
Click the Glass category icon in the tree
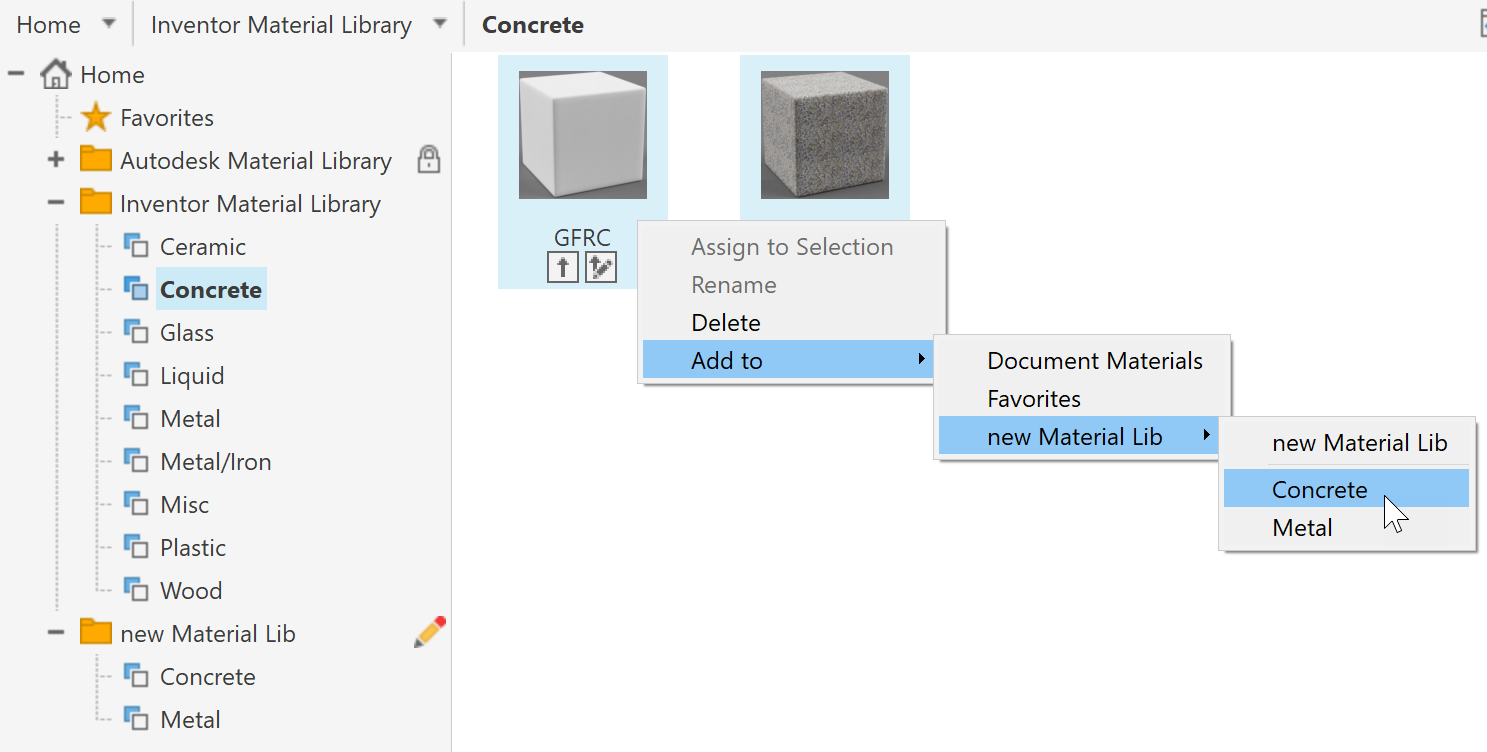pyautogui.click(x=136, y=332)
